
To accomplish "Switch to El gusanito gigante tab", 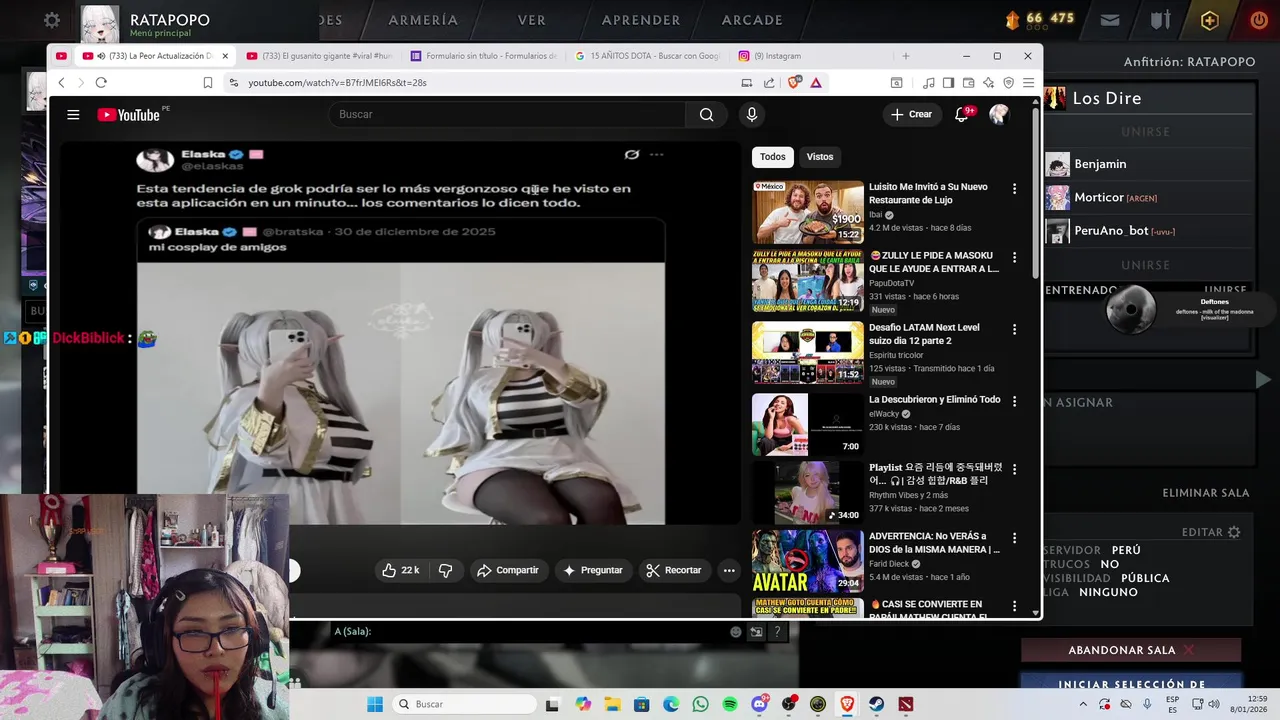I will 320,56.
